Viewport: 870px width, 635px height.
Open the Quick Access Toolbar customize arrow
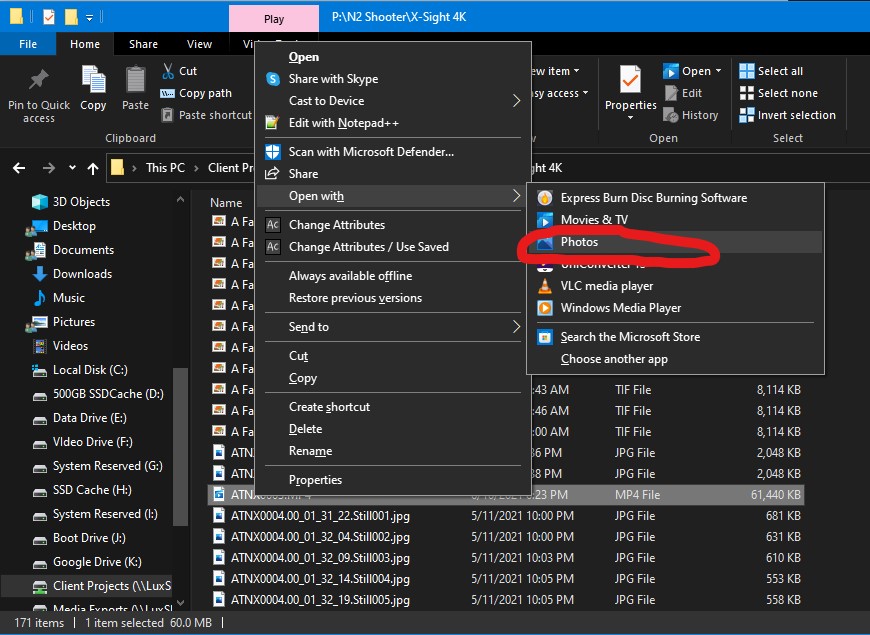click(89, 18)
